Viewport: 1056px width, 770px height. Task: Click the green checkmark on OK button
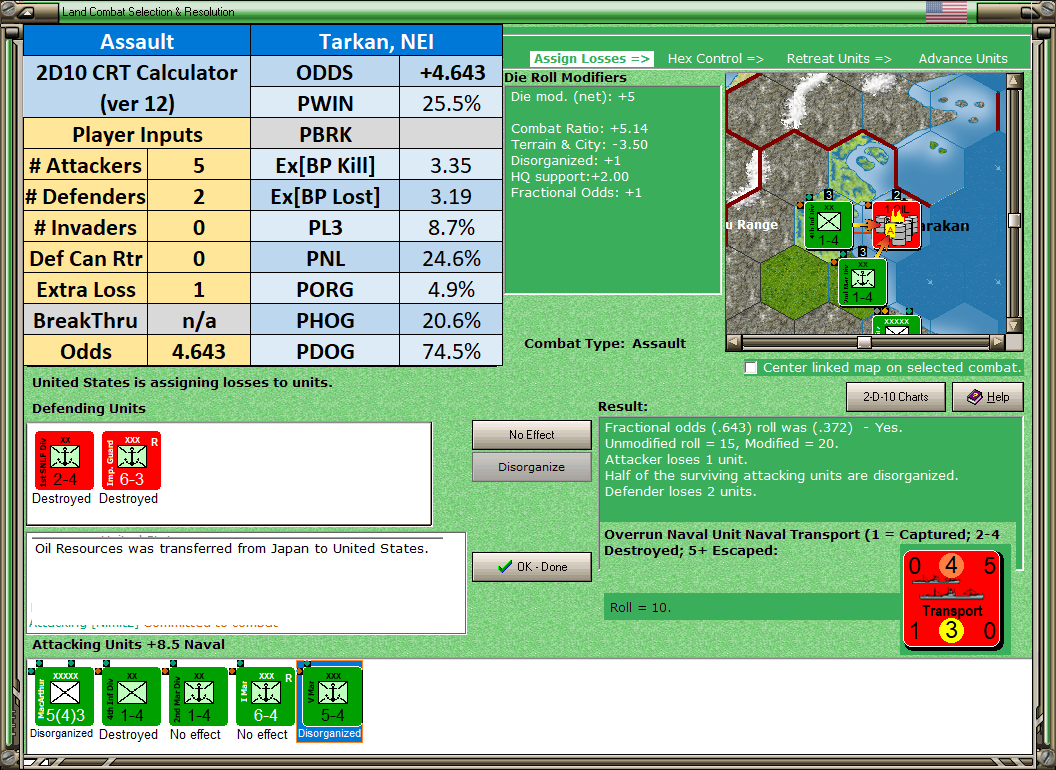[505, 567]
